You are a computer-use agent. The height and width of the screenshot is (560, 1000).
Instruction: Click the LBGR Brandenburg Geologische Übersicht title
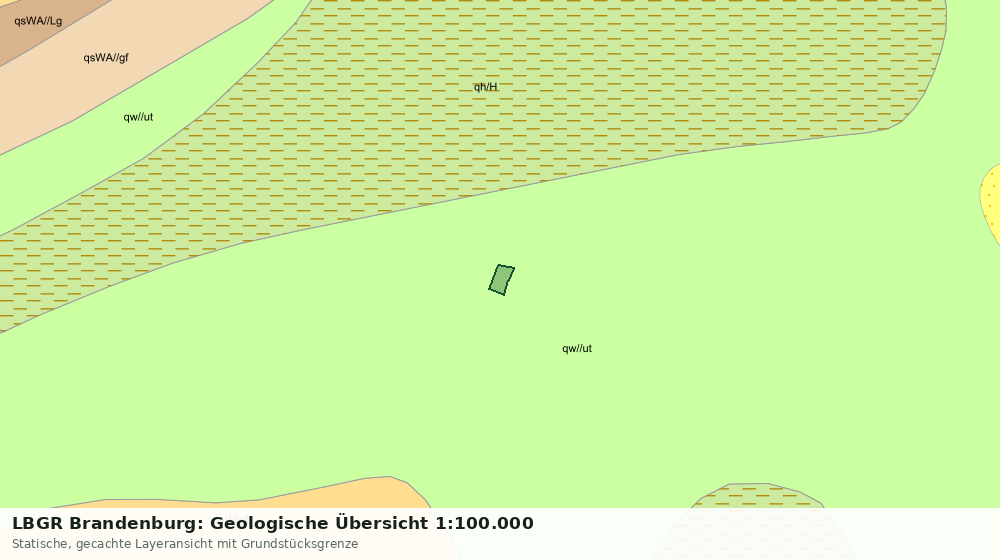[x=273, y=523]
